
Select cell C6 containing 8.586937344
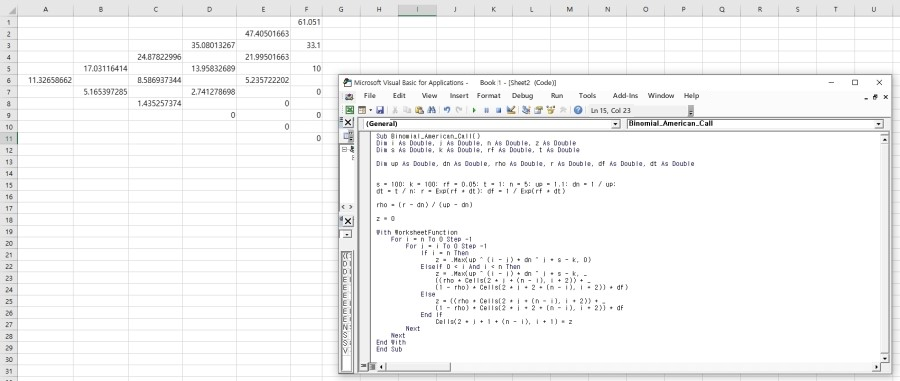[156, 80]
